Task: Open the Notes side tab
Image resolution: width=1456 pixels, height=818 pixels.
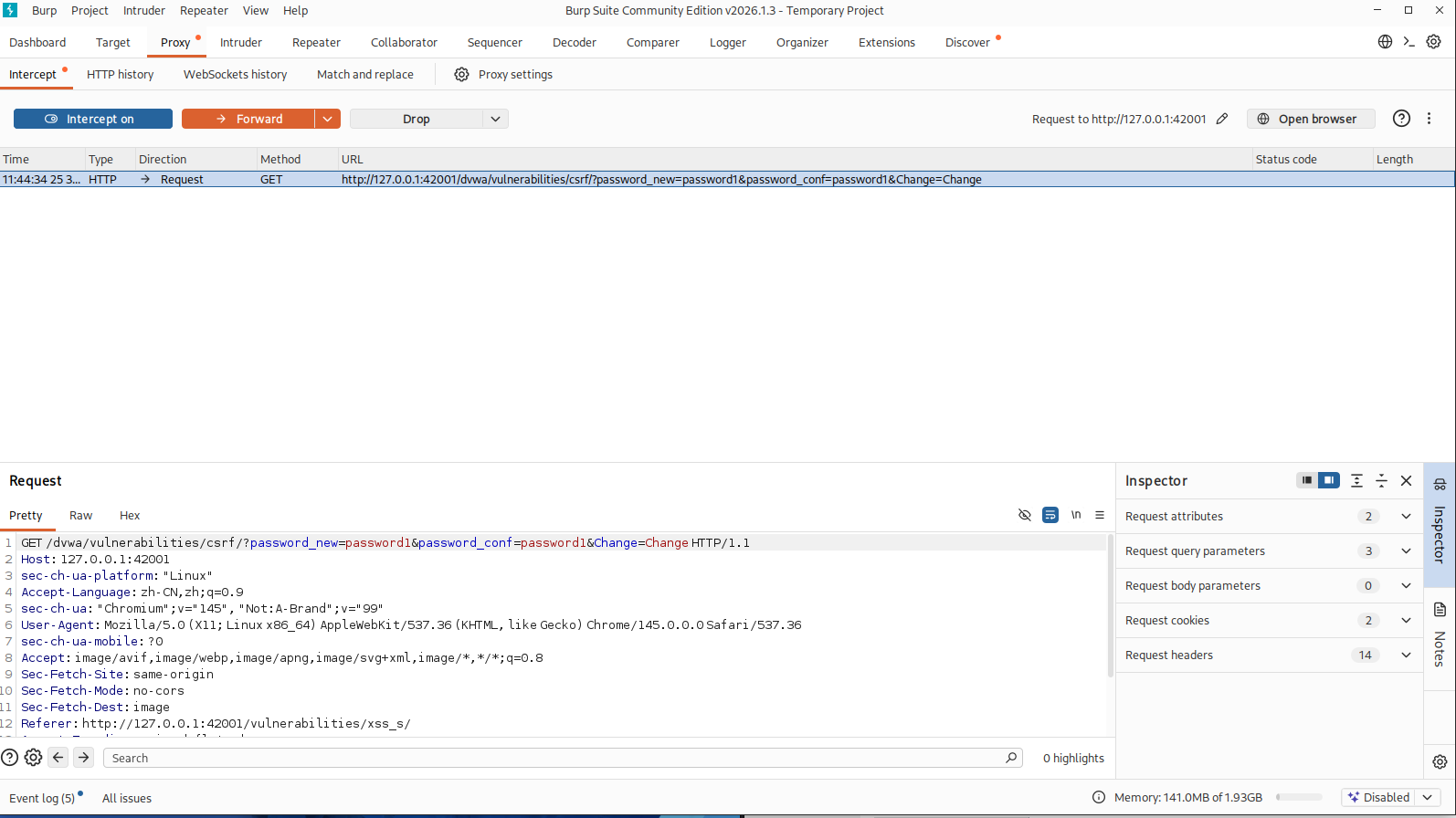Action: 1440,635
